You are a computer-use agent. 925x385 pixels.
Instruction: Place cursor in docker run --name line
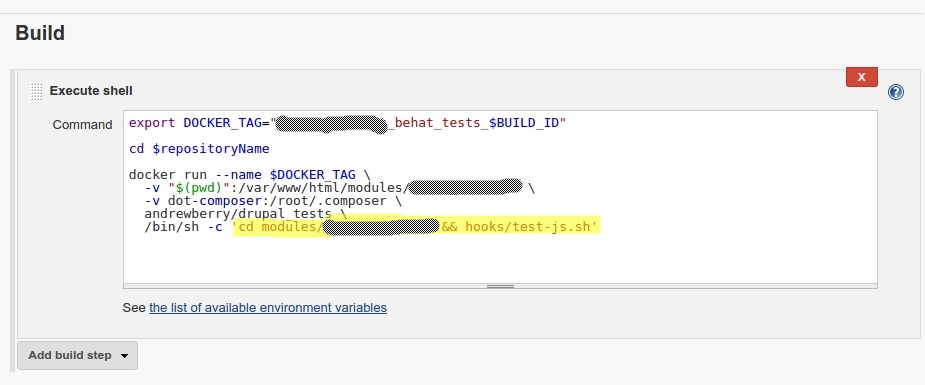[250, 175]
